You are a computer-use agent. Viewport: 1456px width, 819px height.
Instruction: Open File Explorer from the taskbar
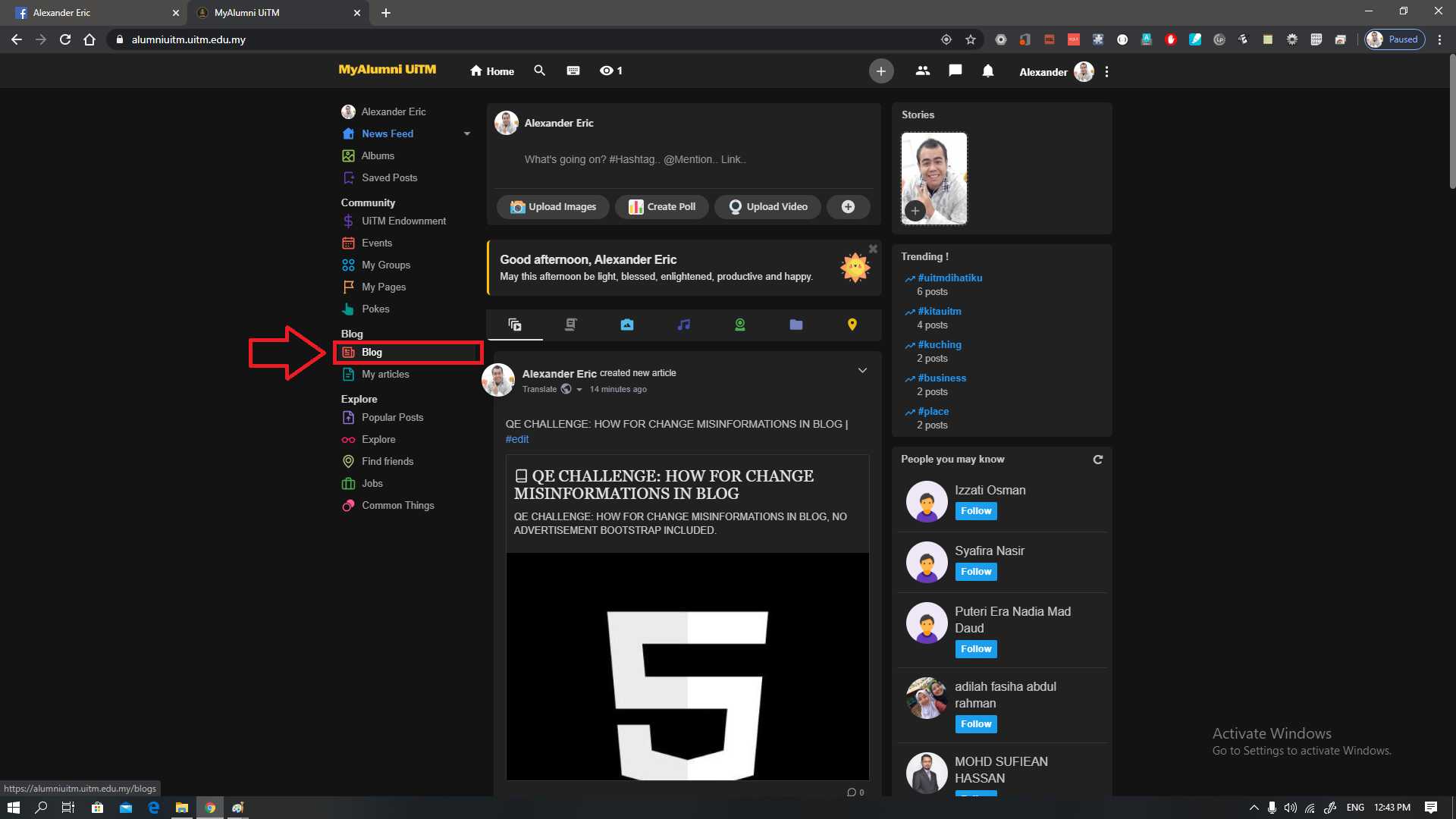point(181,808)
